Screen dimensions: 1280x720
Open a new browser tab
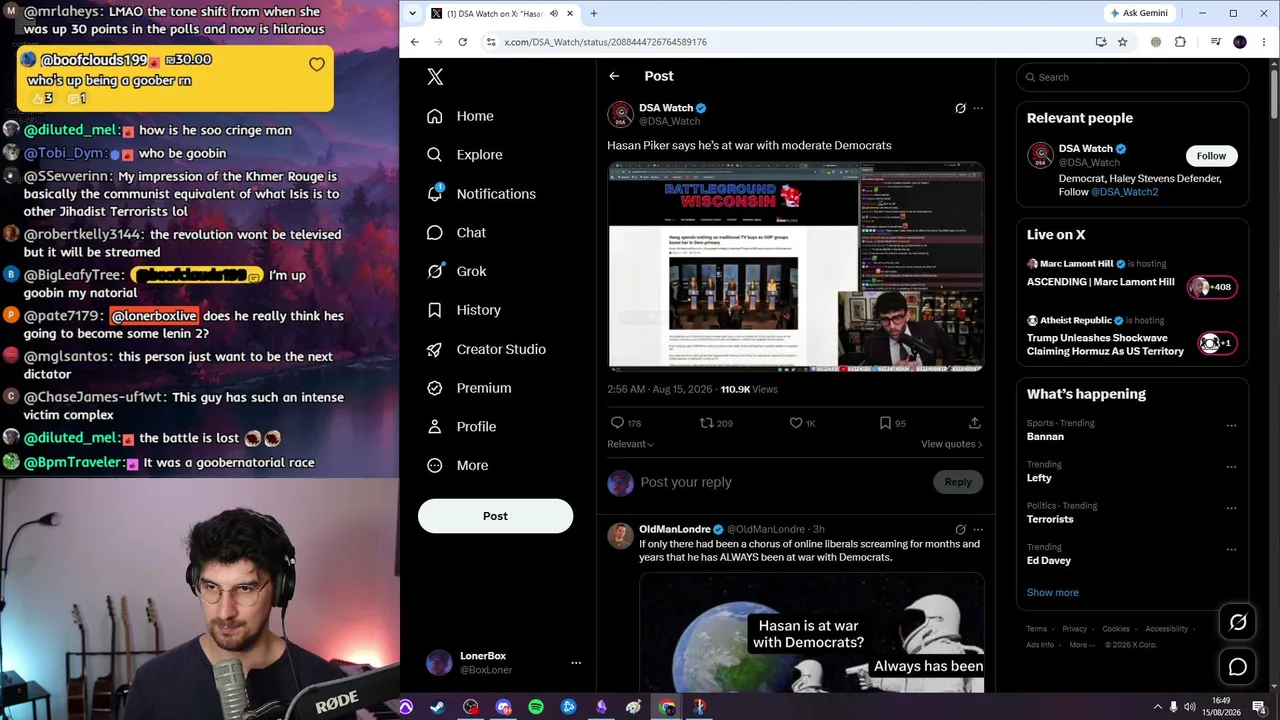(593, 13)
